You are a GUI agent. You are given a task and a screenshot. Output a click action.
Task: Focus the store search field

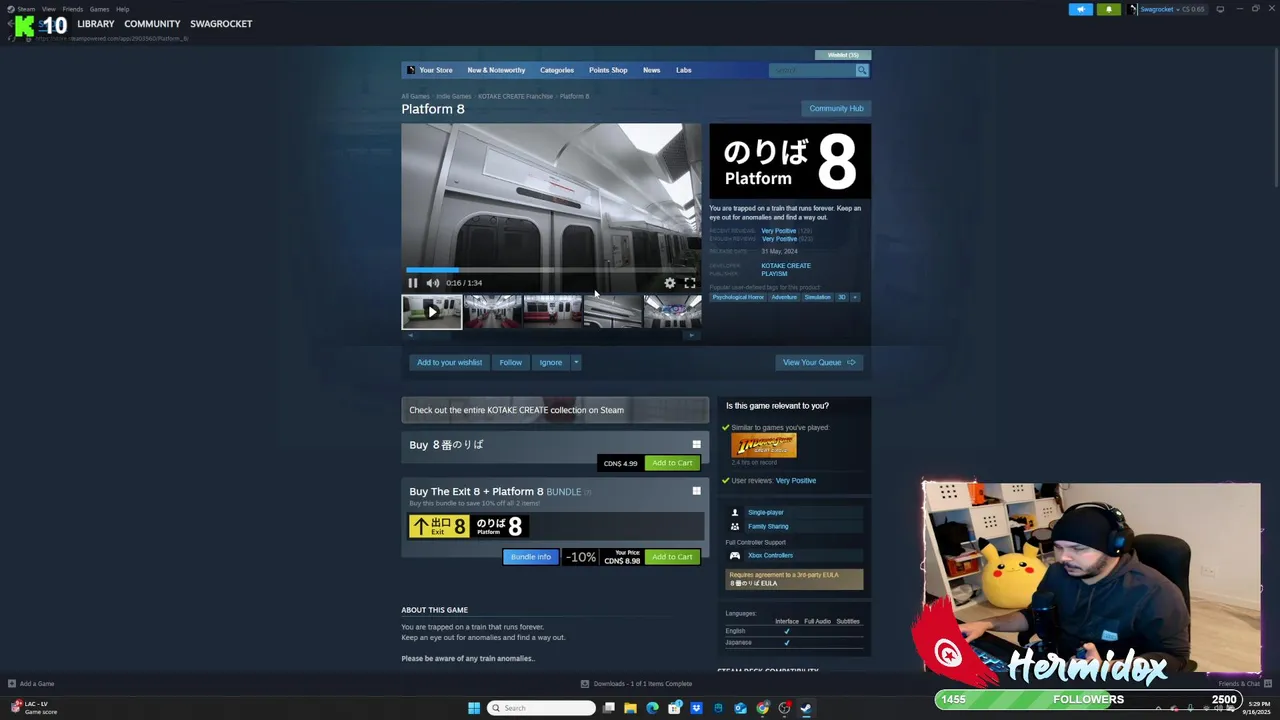pyautogui.click(x=811, y=70)
